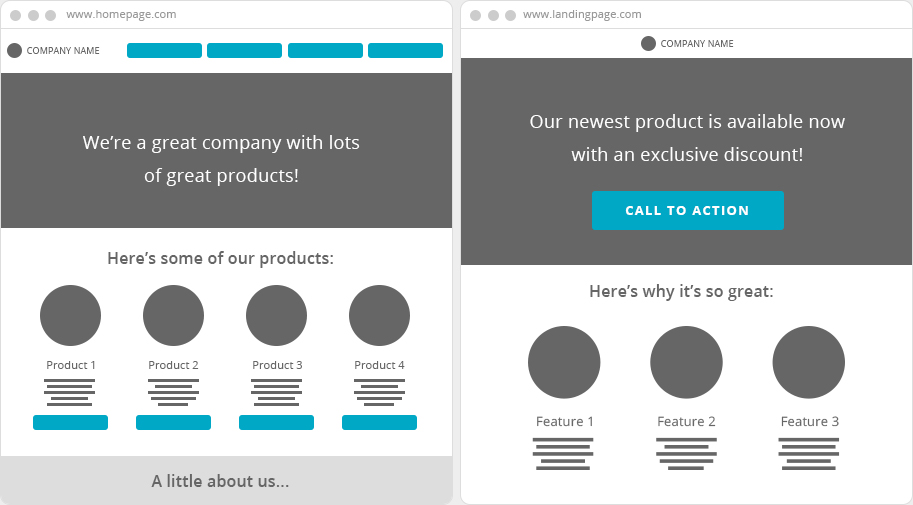The width and height of the screenshot is (913, 505).
Task: Click the Product 2 label
Action: coord(173,366)
